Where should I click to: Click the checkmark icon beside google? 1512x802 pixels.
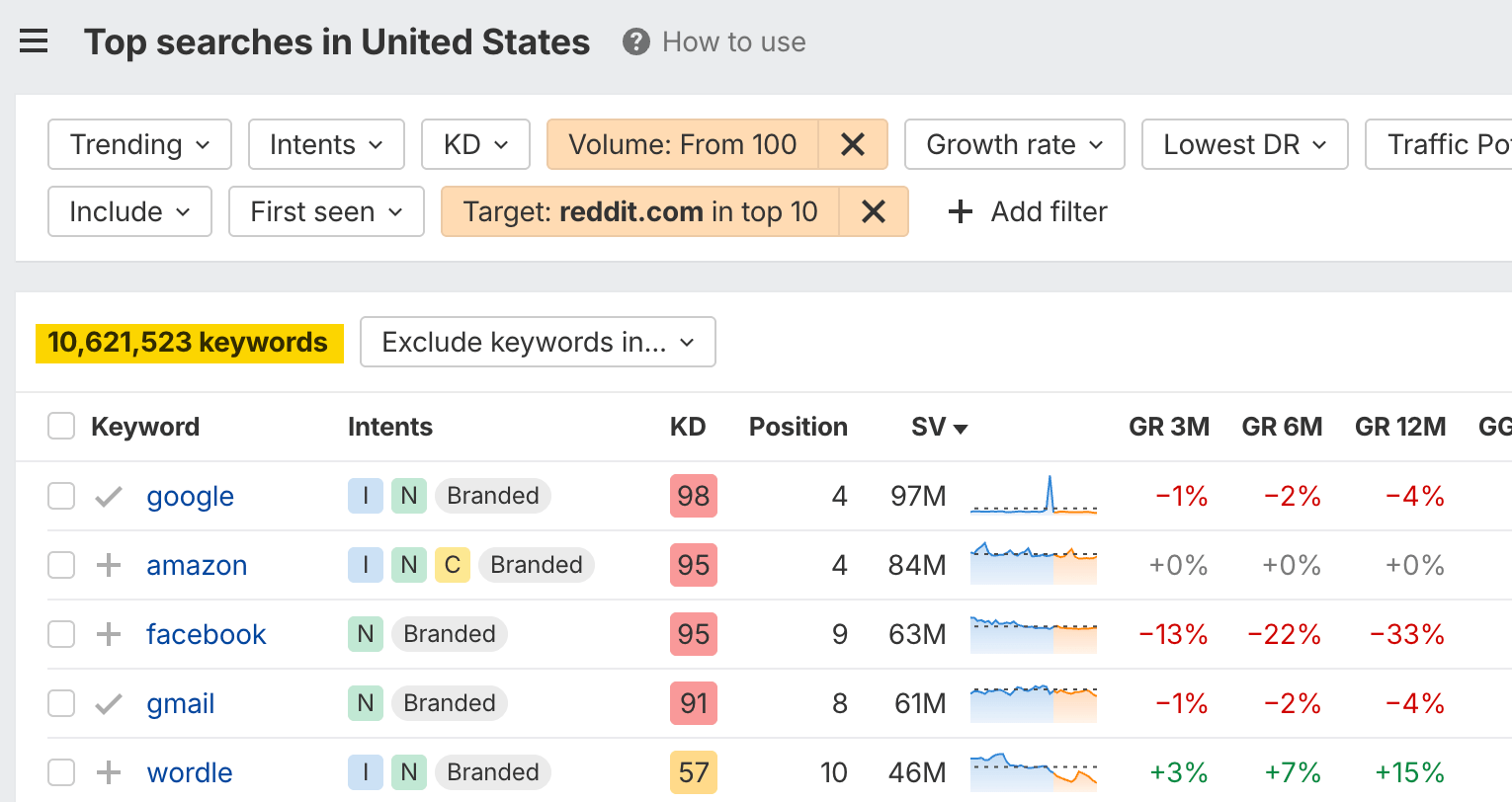click(x=108, y=496)
